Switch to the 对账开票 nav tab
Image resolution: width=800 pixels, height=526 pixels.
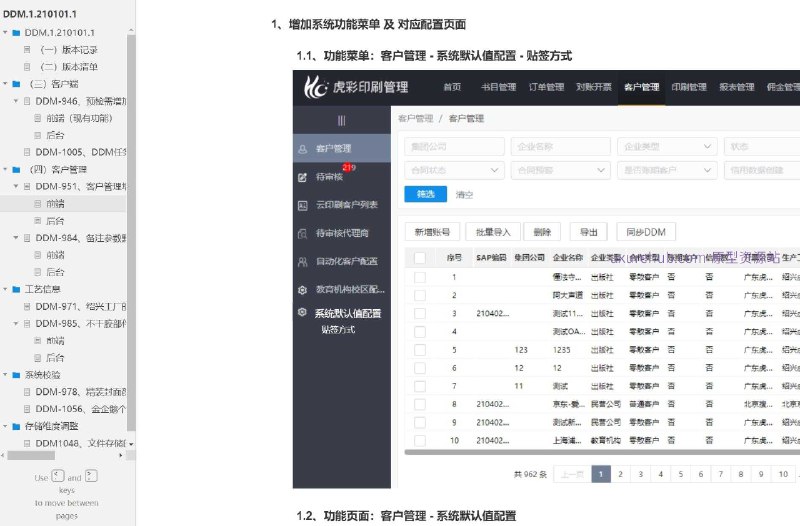pos(594,87)
